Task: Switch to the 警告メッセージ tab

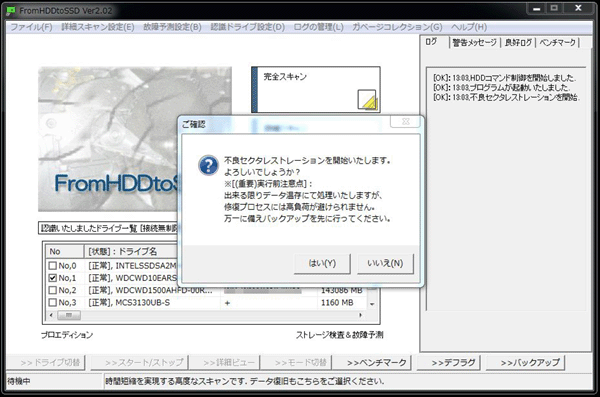Action: 474,42
